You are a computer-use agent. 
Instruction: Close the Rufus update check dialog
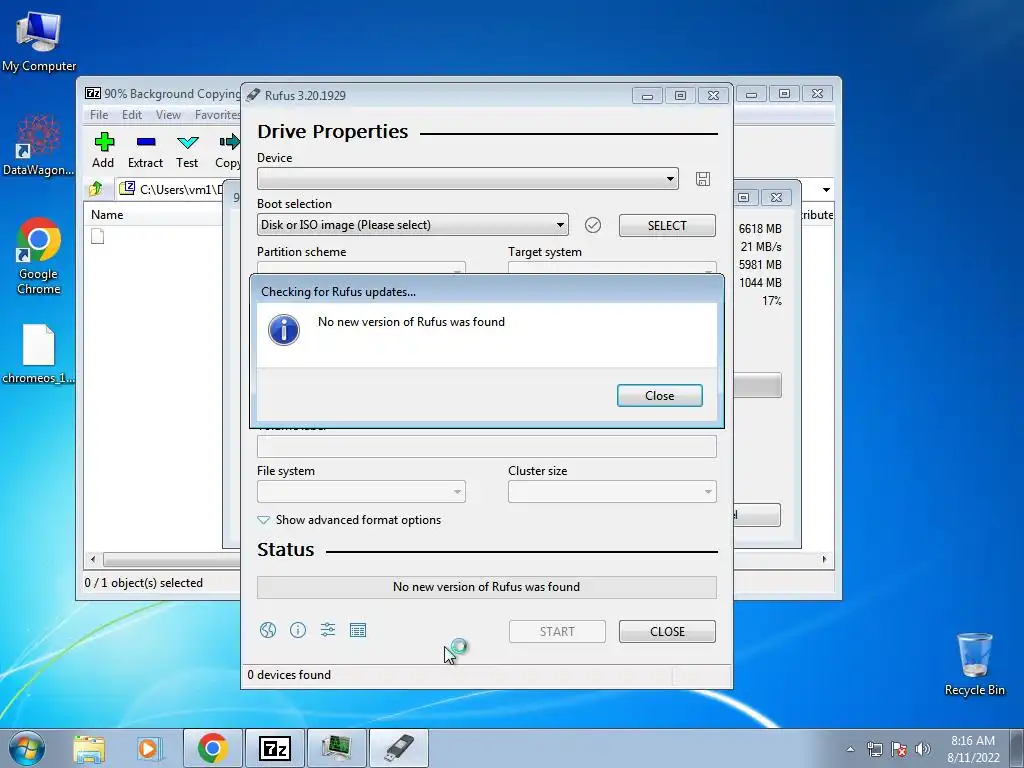point(660,396)
